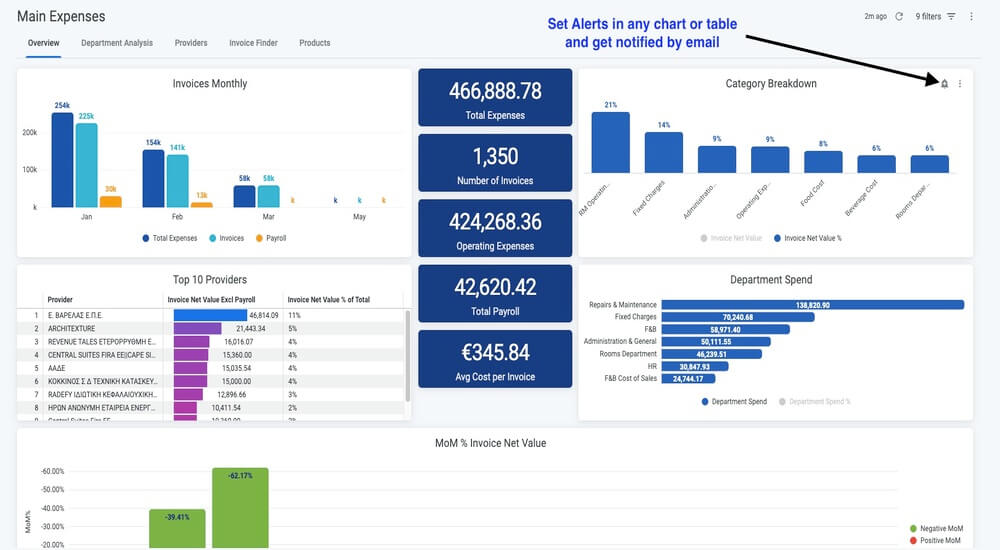Open the dashboard three-dot options menu
The width and height of the screenshot is (1000, 550).
pyautogui.click(x=971, y=17)
